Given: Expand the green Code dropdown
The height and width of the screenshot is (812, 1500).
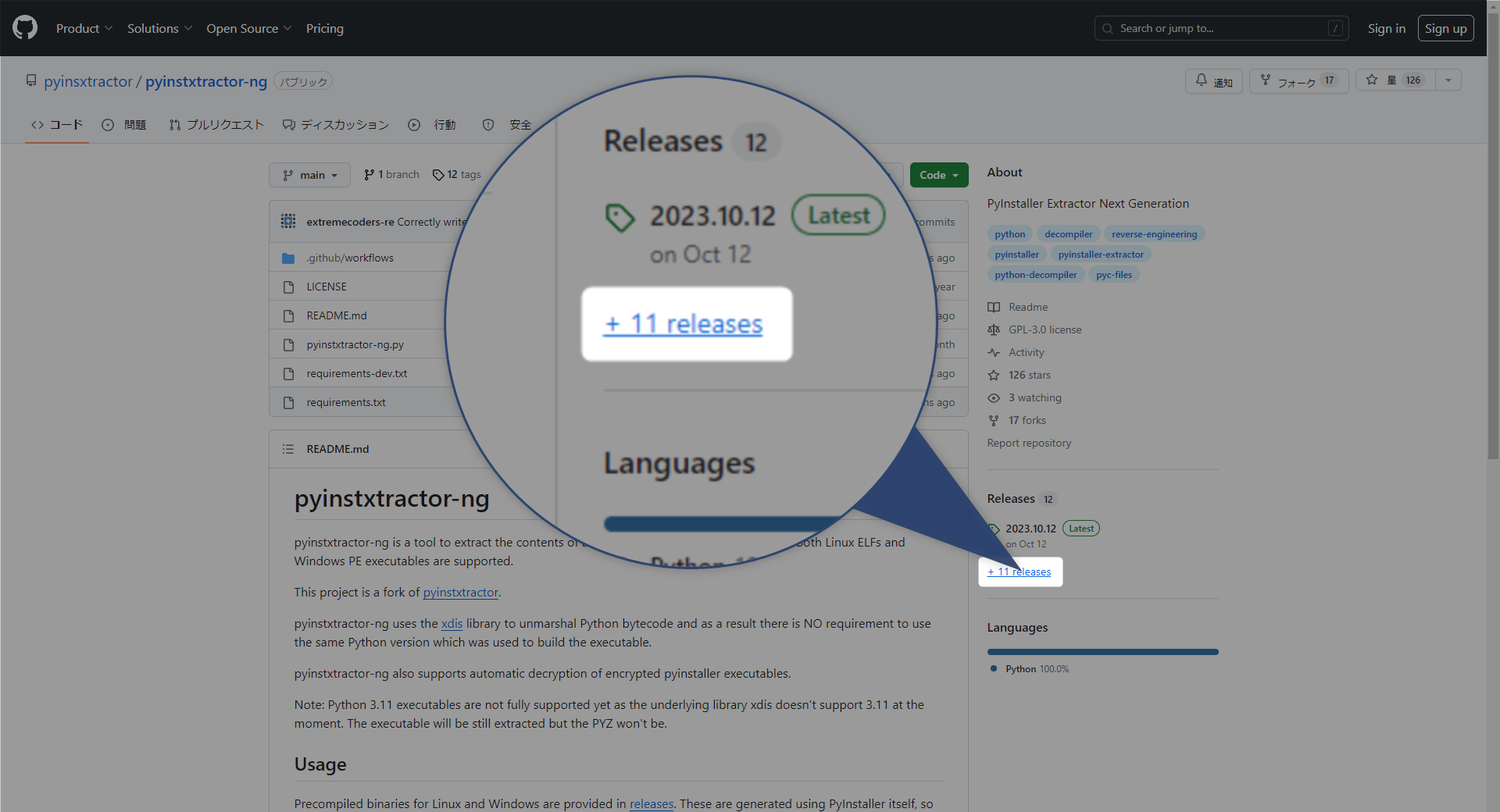Looking at the screenshot, I should tap(938, 175).
